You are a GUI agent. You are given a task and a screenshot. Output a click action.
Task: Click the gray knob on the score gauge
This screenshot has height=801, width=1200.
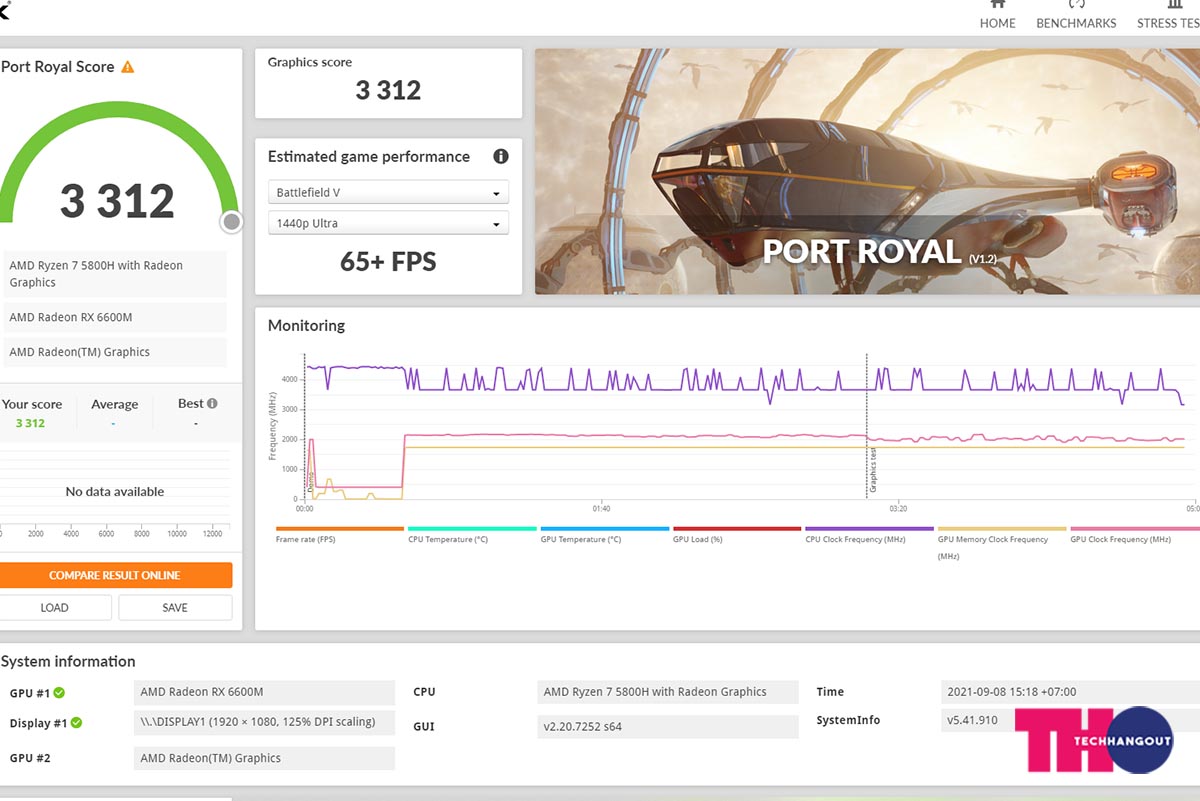[x=231, y=221]
